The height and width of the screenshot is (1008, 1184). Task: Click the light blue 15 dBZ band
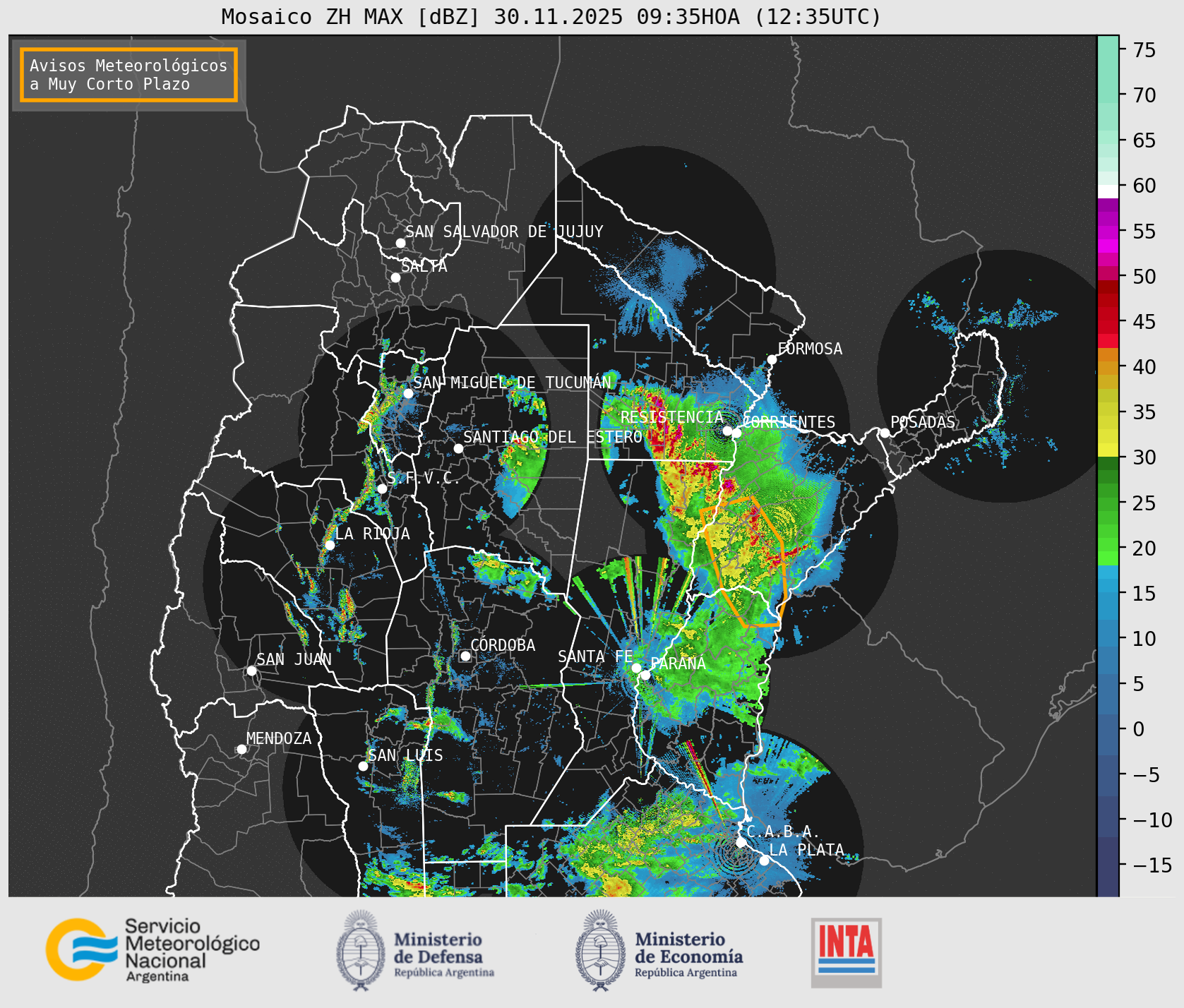click(x=1108, y=586)
